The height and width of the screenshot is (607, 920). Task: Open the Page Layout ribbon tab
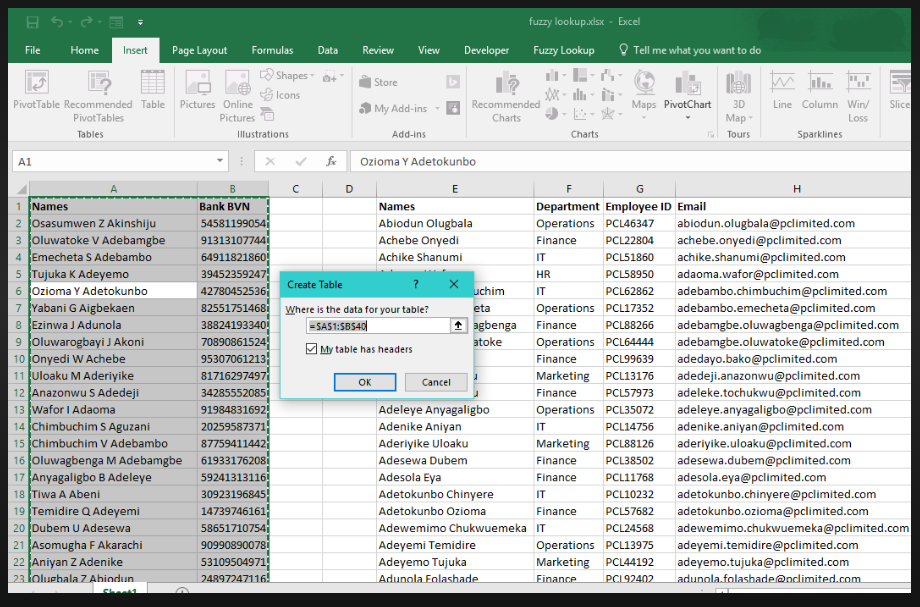point(199,50)
